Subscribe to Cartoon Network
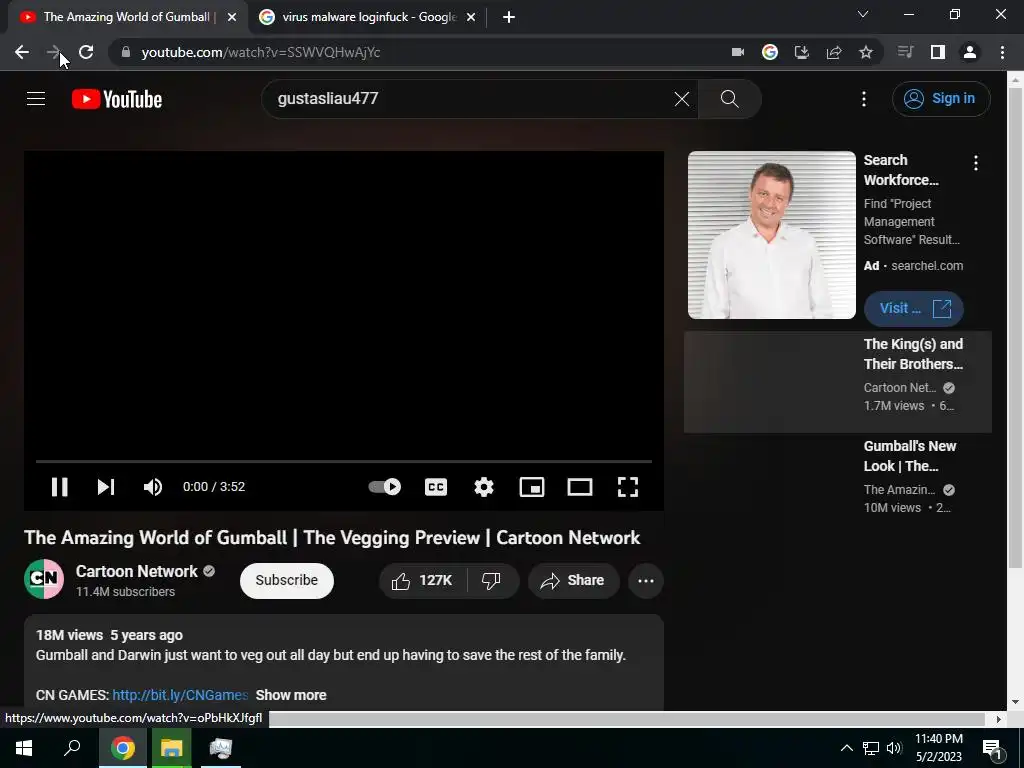This screenshot has height=768, width=1024. pos(287,581)
